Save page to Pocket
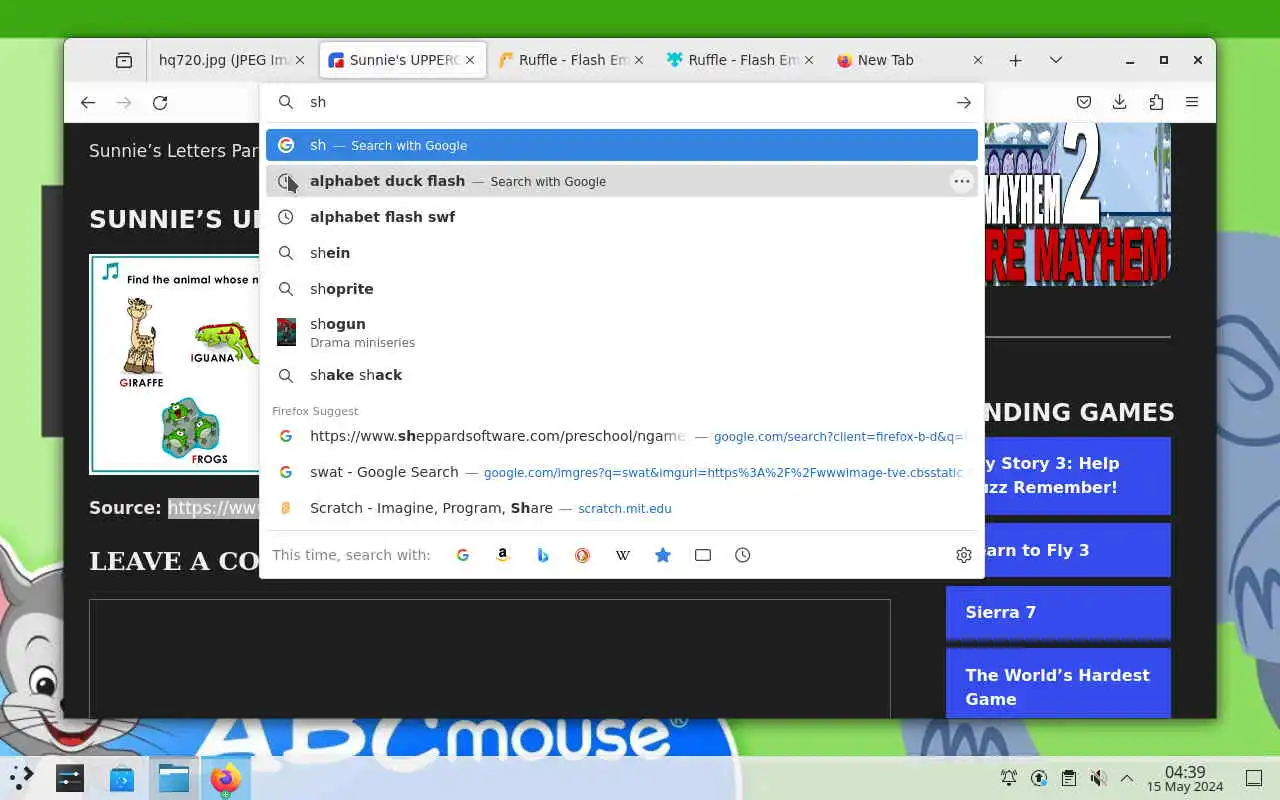1280x800 pixels. click(1084, 102)
